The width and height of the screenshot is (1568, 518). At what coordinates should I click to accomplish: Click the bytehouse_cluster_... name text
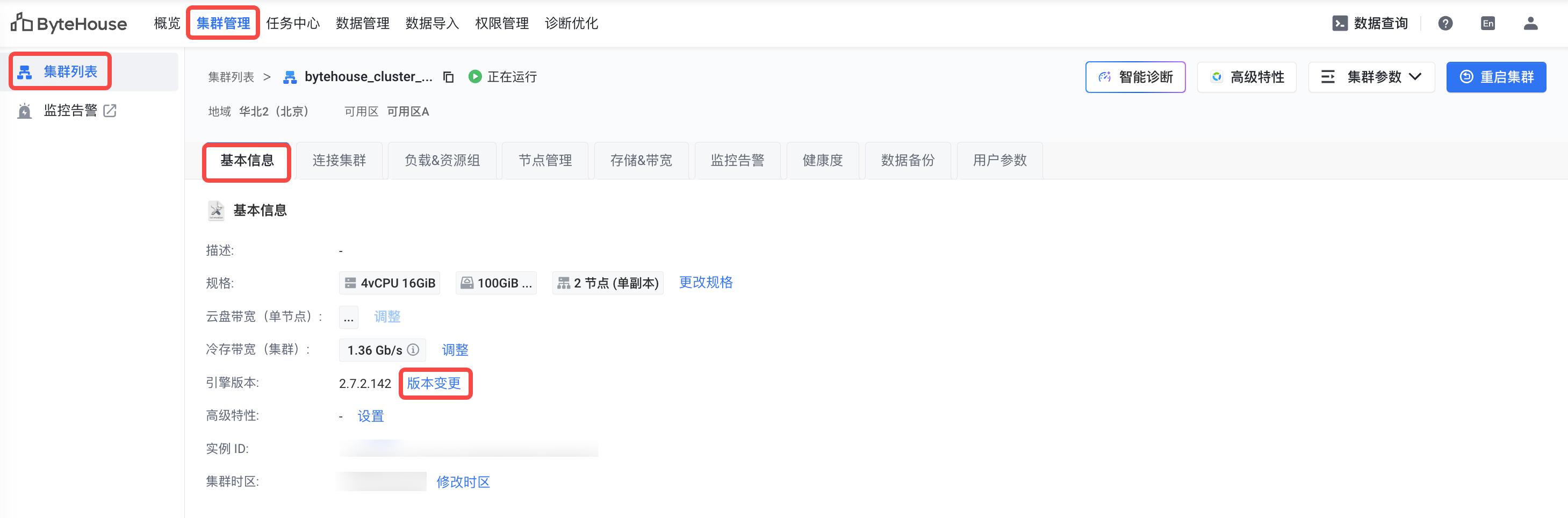pos(368,77)
